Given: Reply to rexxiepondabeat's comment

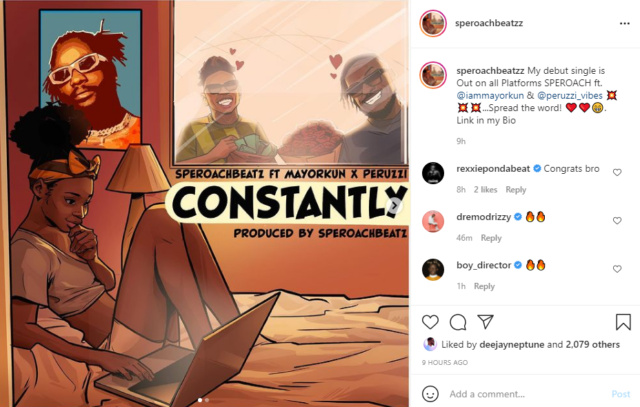Looking at the screenshot, I should (516, 190).
